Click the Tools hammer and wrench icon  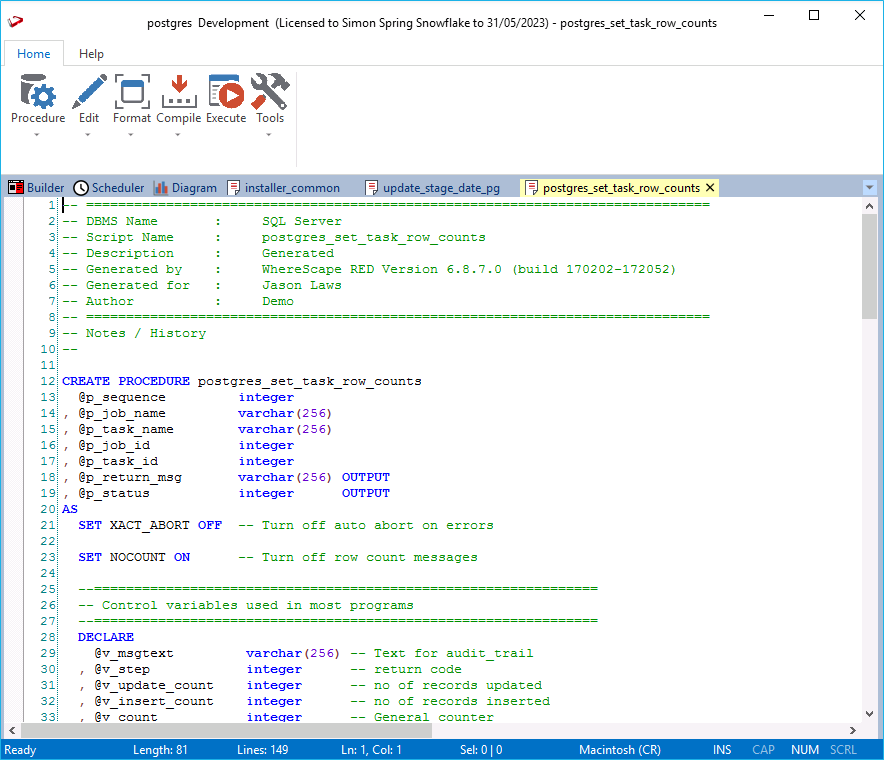click(270, 92)
